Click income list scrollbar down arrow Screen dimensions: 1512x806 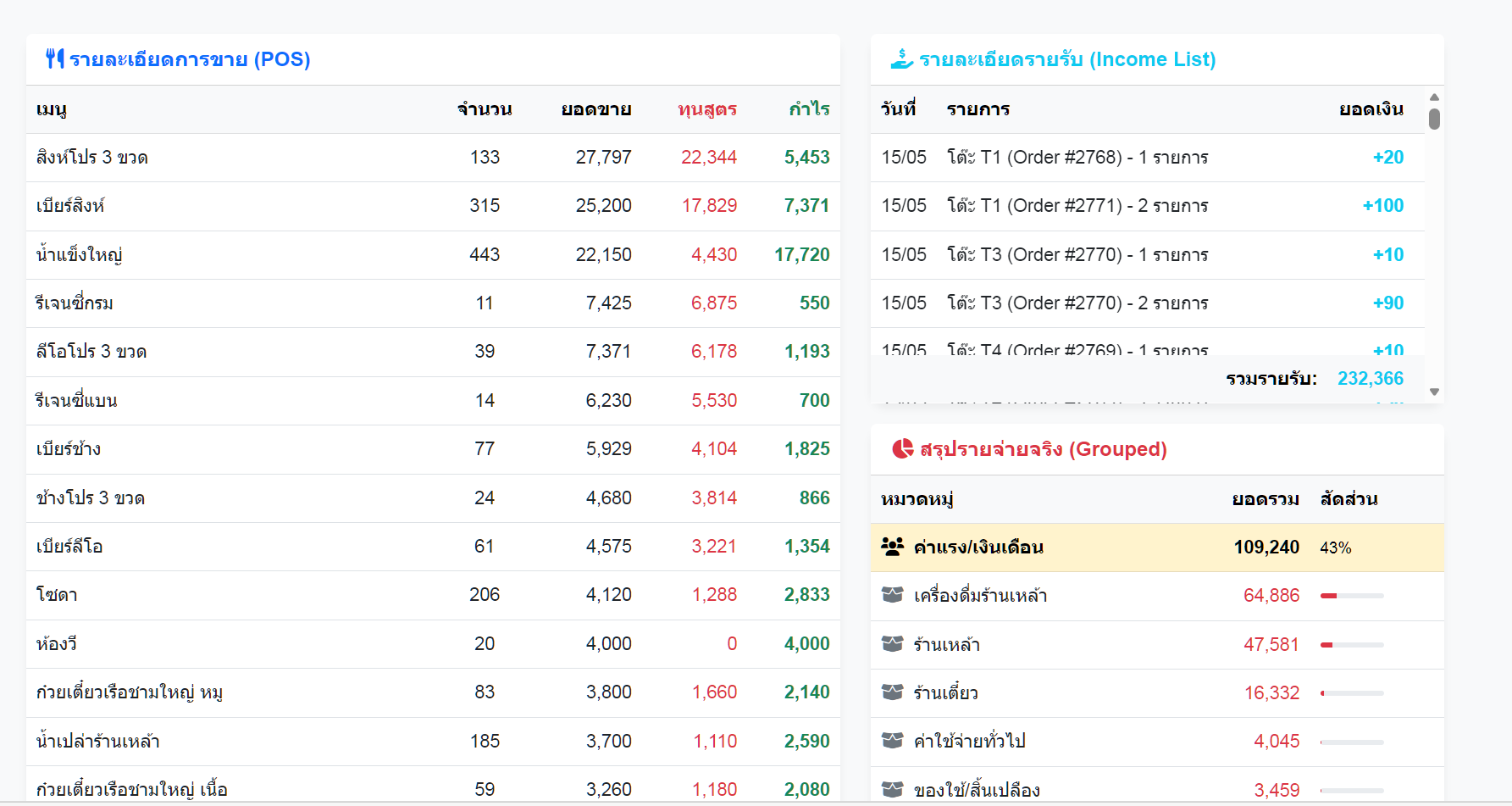pos(1434,392)
